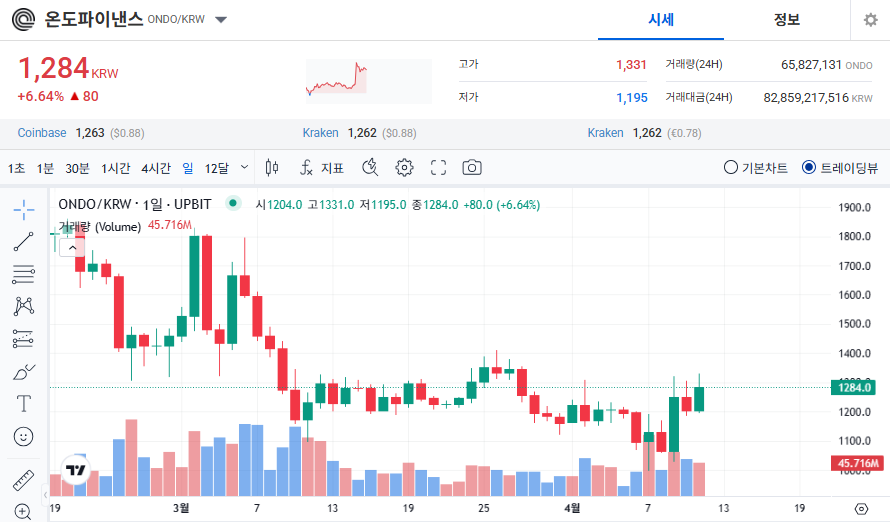This screenshot has height=522, width=890.
Task: Collapse drawing toolbar with side arrow
Action: click(45, 495)
